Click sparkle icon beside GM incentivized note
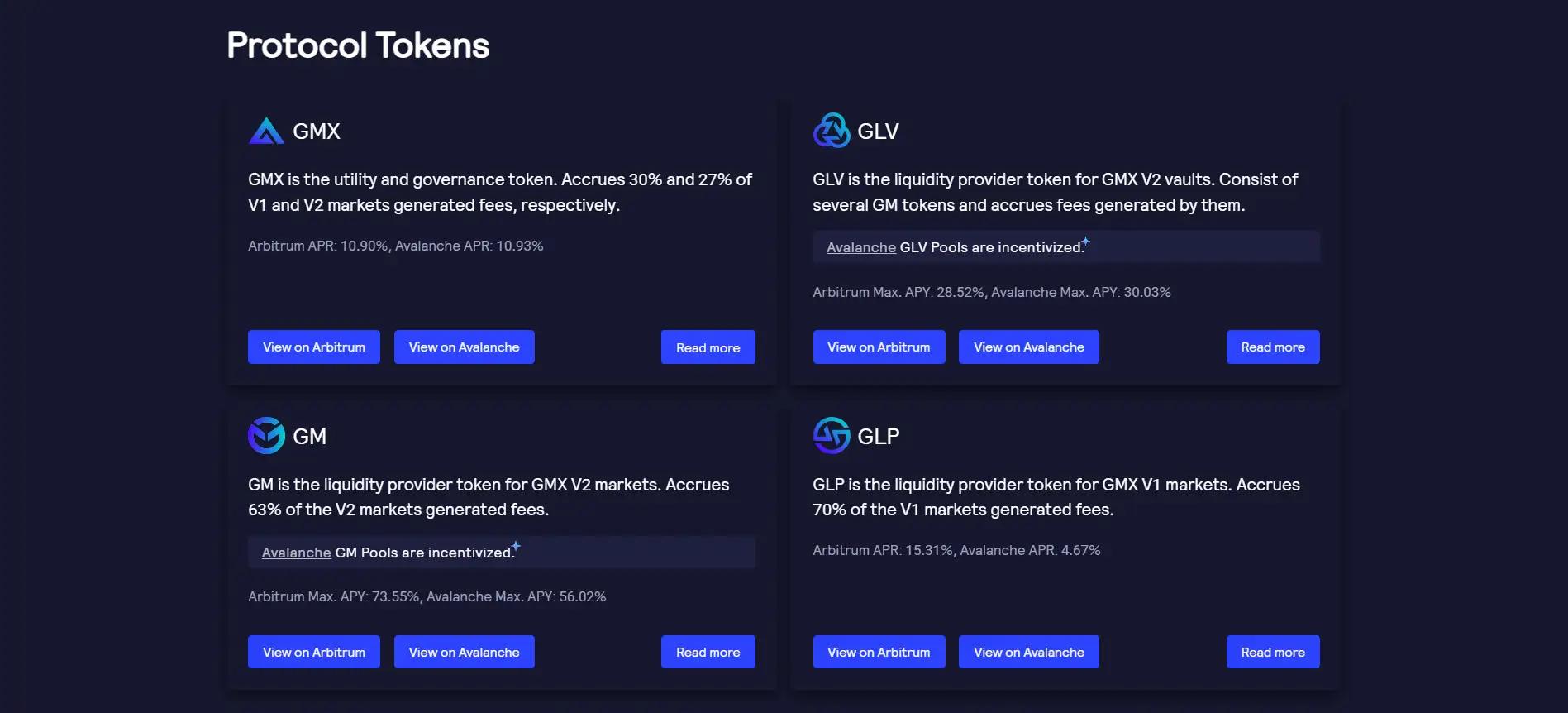 tap(516, 546)
